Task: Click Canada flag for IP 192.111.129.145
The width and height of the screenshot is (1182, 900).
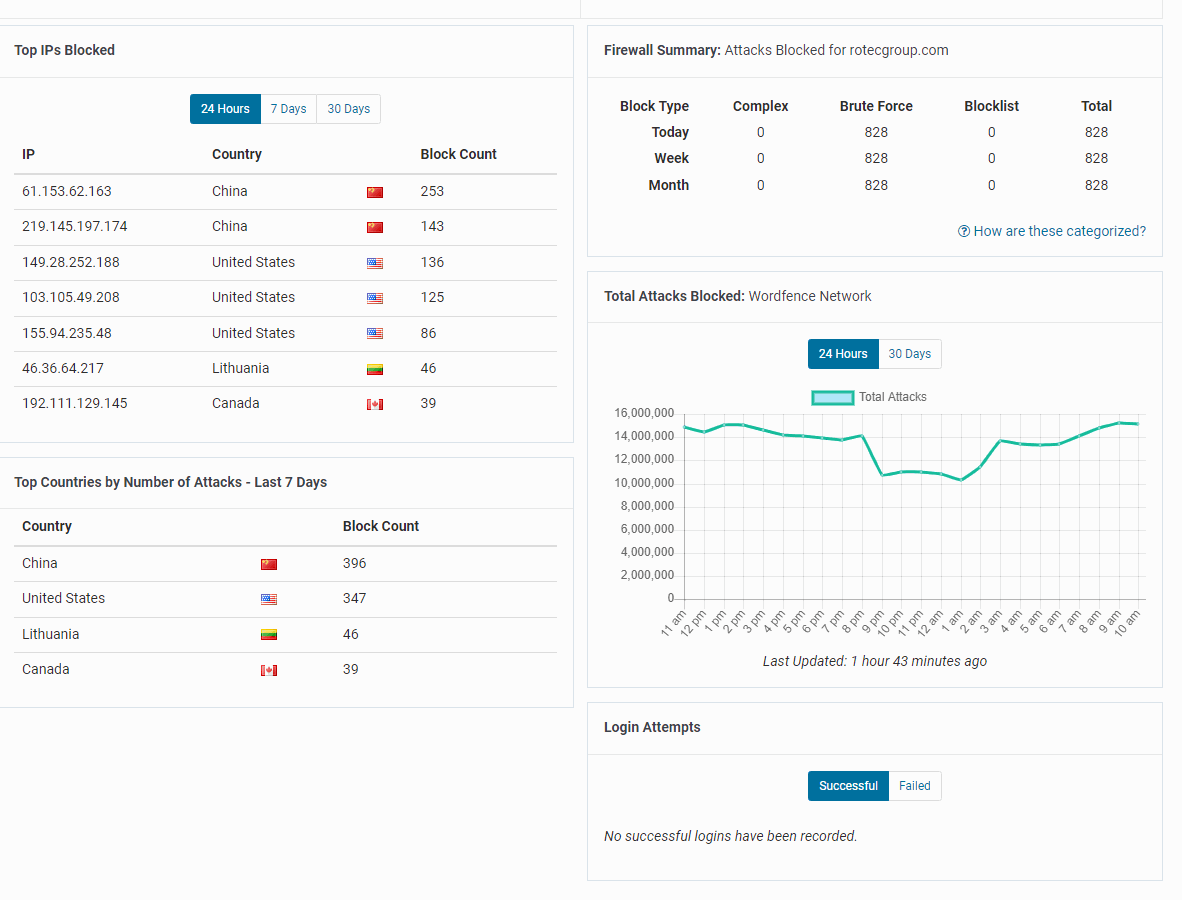Action: click(375, 405)
